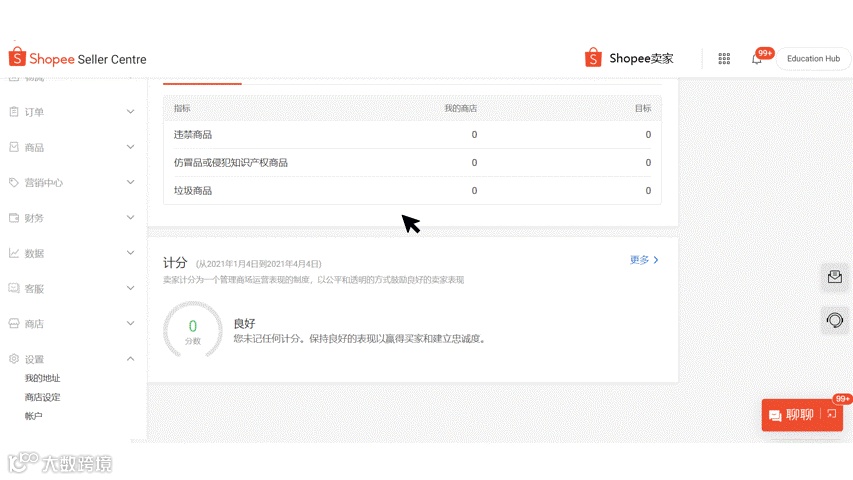This screenshot has width=853, height=480.
Task: Click the 商店 shop icon in sidebar
Action: 14,324
